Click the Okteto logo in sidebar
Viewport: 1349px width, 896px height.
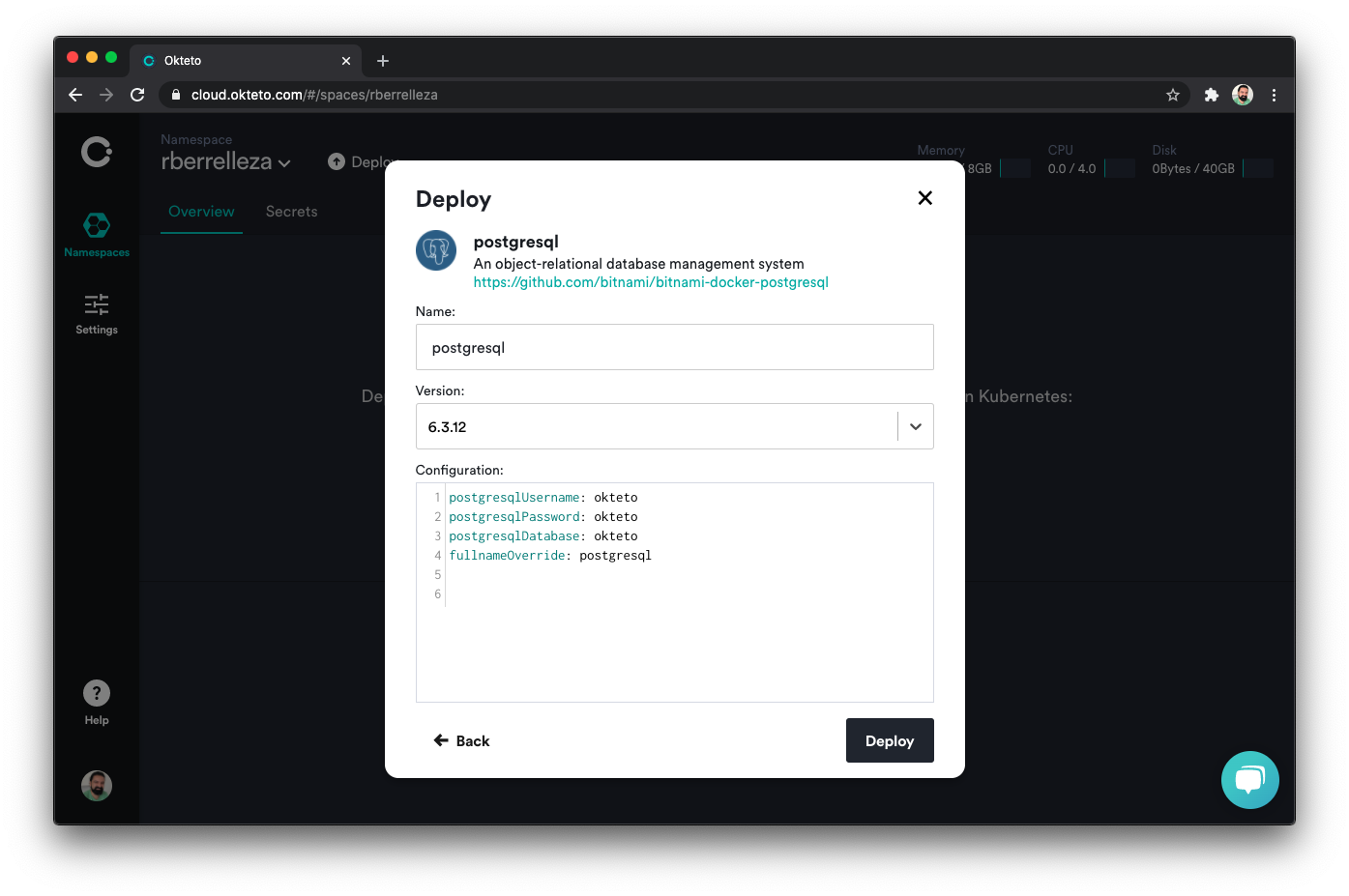pos(97,152)
